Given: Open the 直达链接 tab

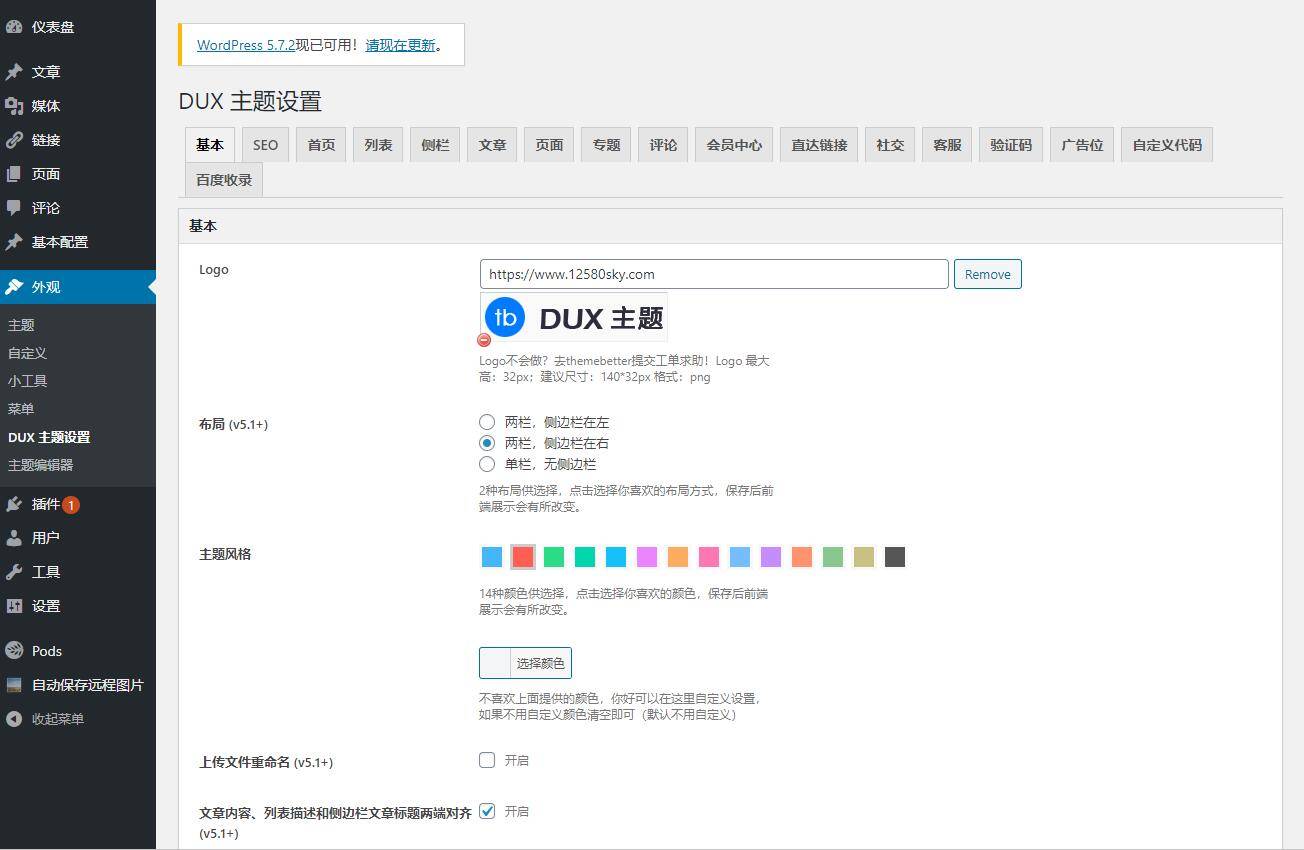Looking at the screenshot, I should tap(819, 145).
